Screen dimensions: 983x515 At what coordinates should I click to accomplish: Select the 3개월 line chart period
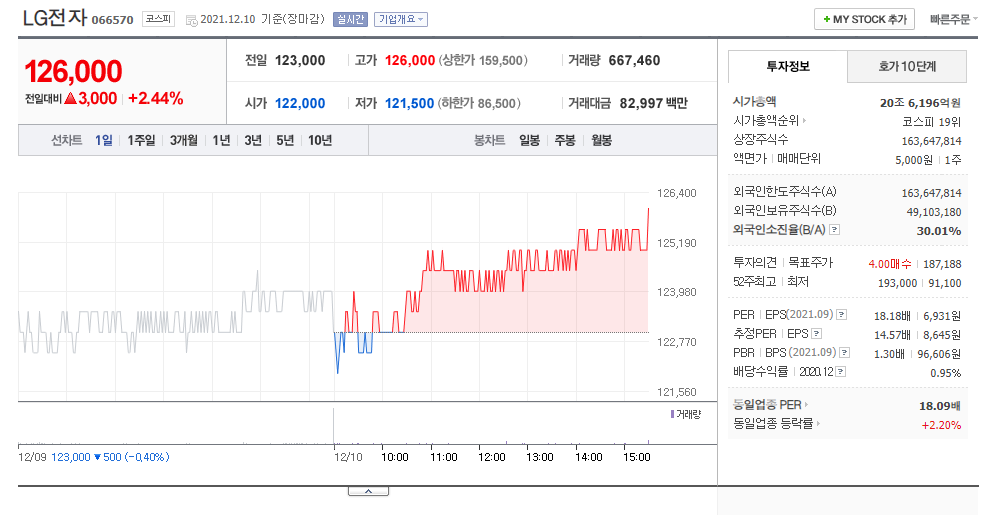click(x=184, y=140)
